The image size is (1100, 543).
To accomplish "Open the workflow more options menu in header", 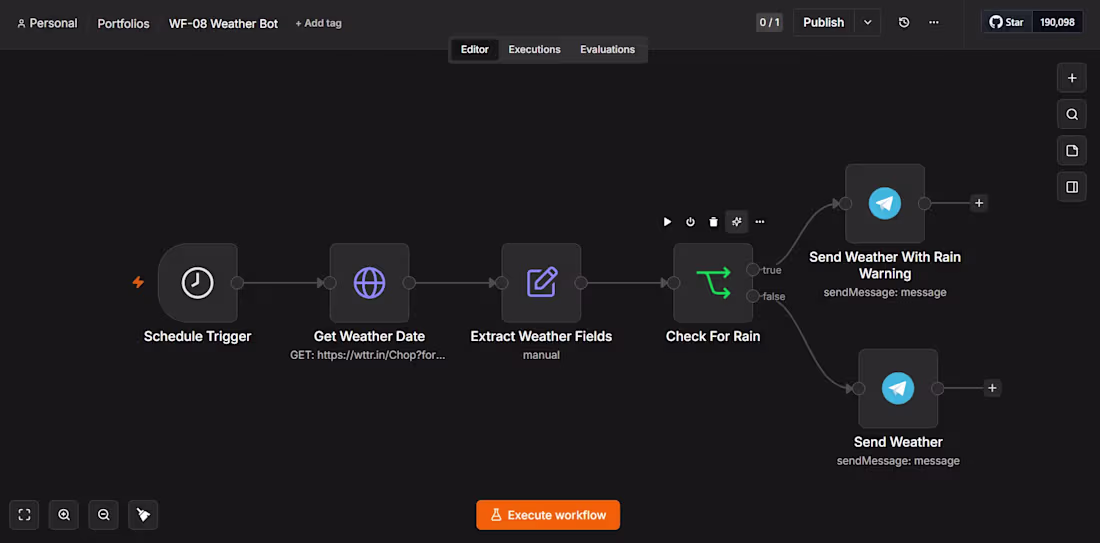I will click(x=934, y=22).
